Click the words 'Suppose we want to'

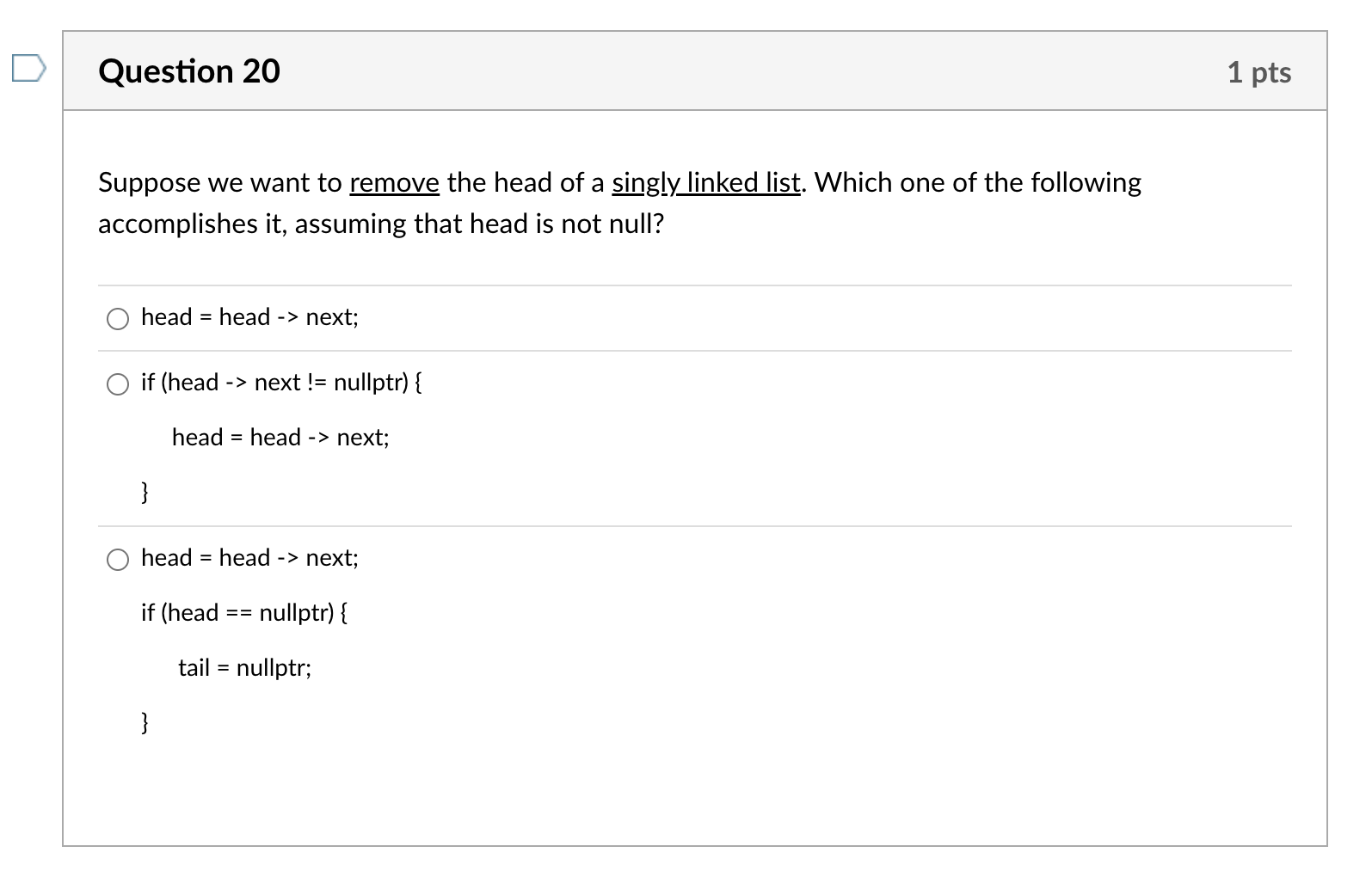click(220, 182)
